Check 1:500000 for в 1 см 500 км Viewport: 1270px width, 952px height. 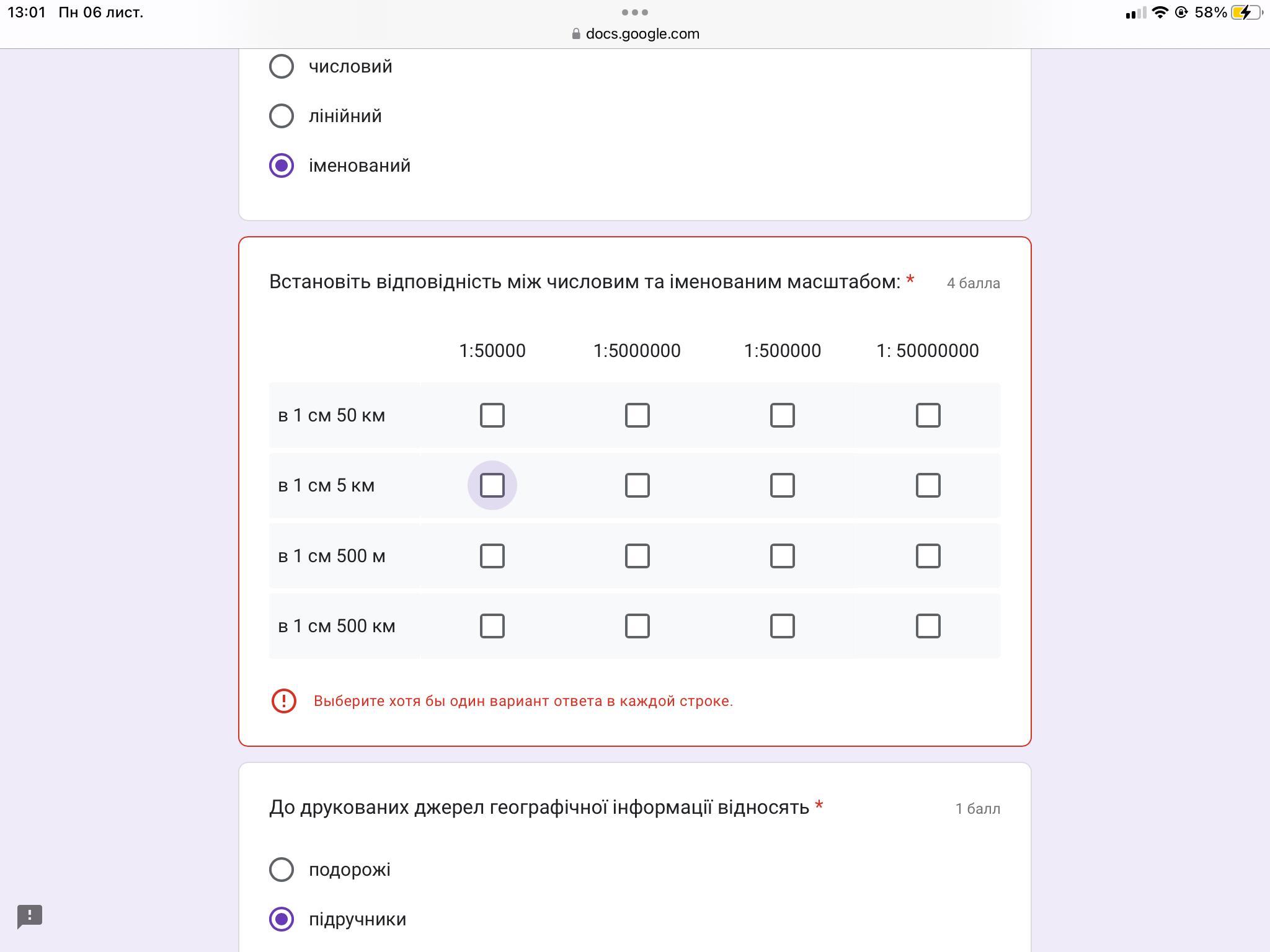783,626
